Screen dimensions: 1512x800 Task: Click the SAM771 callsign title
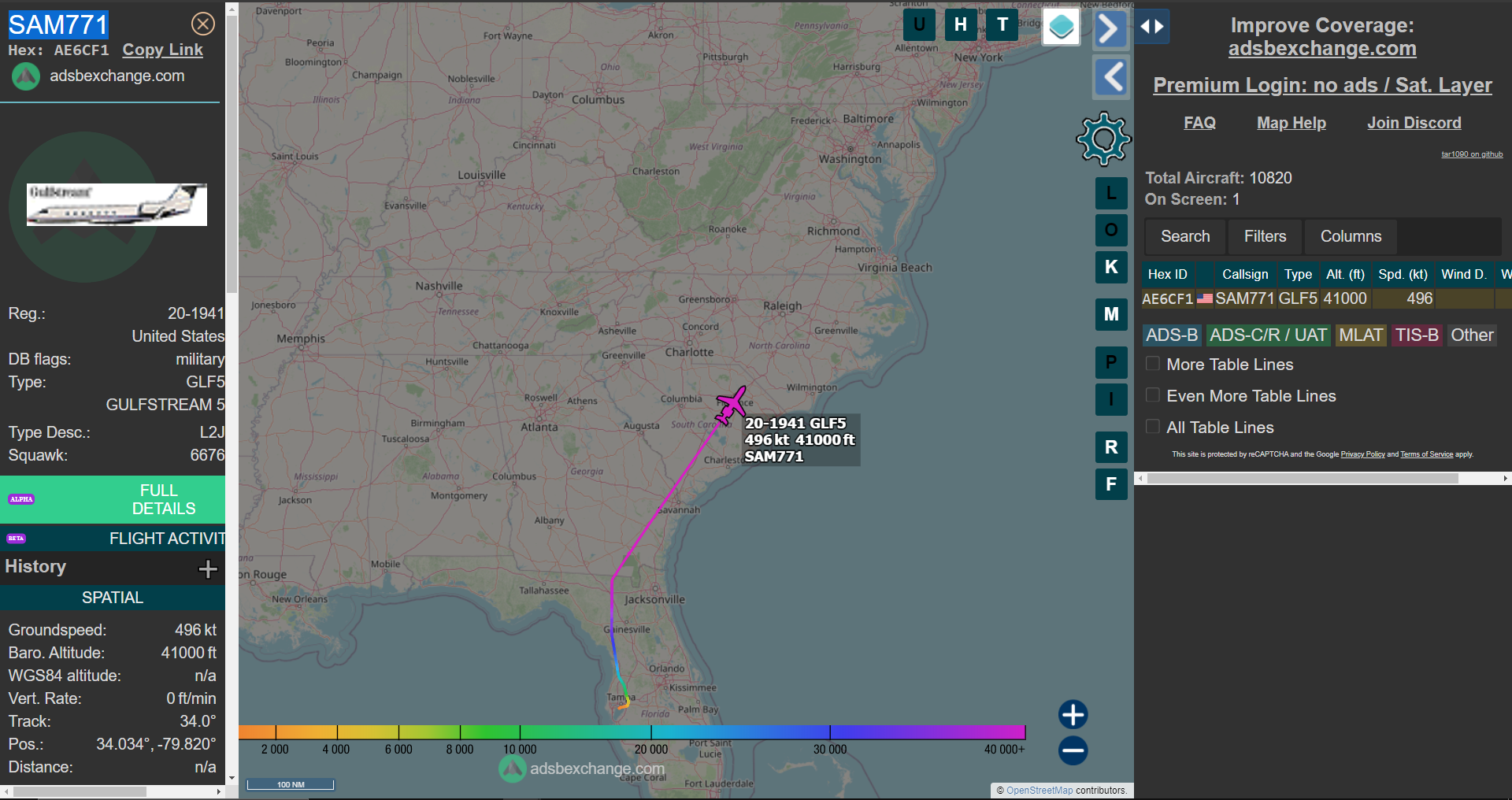pyautogui.click(x=58, y=24)
